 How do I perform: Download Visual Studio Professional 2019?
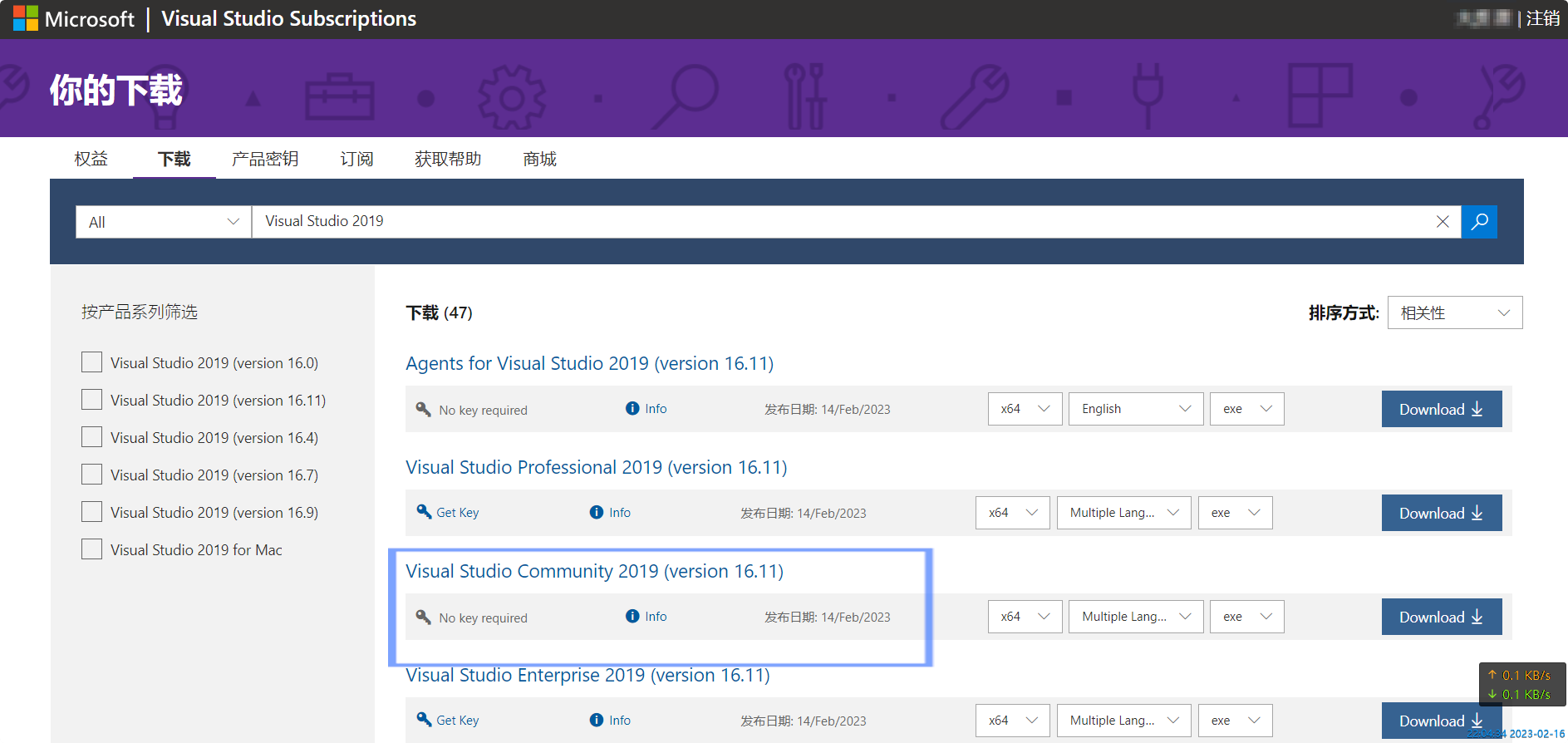coord(1442,513)
